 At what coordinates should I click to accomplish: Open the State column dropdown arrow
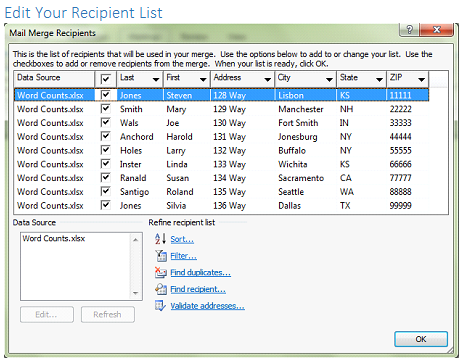[379, 80]
